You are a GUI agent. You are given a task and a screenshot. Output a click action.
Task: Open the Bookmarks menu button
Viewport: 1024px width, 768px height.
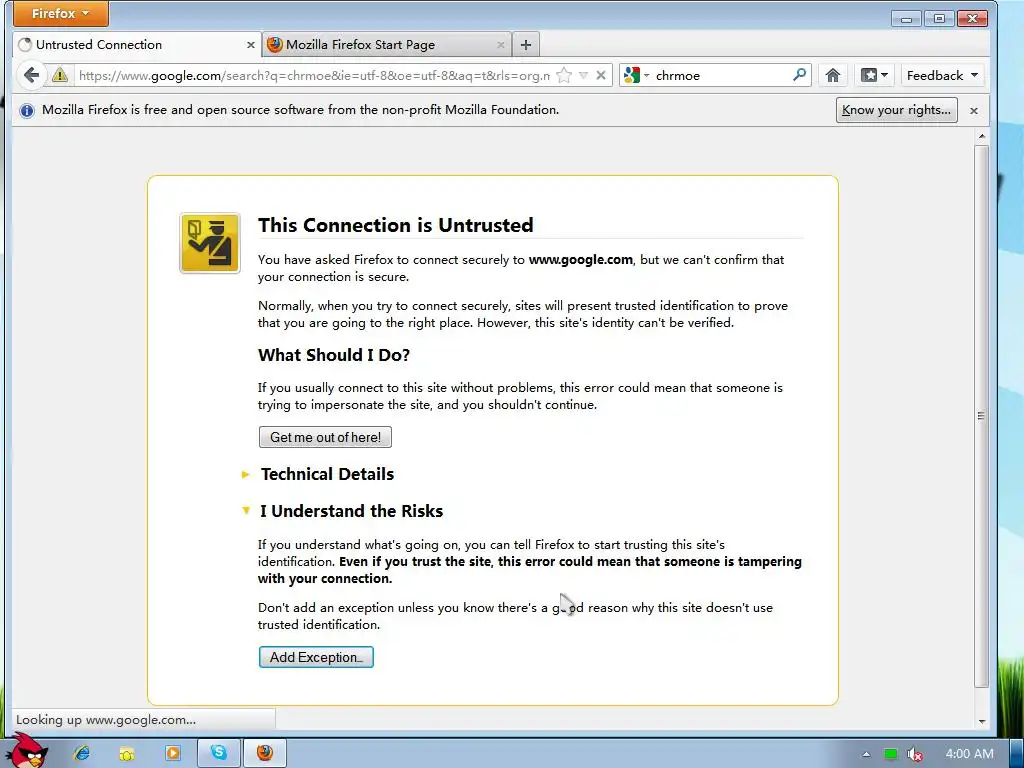click(874, 76)
